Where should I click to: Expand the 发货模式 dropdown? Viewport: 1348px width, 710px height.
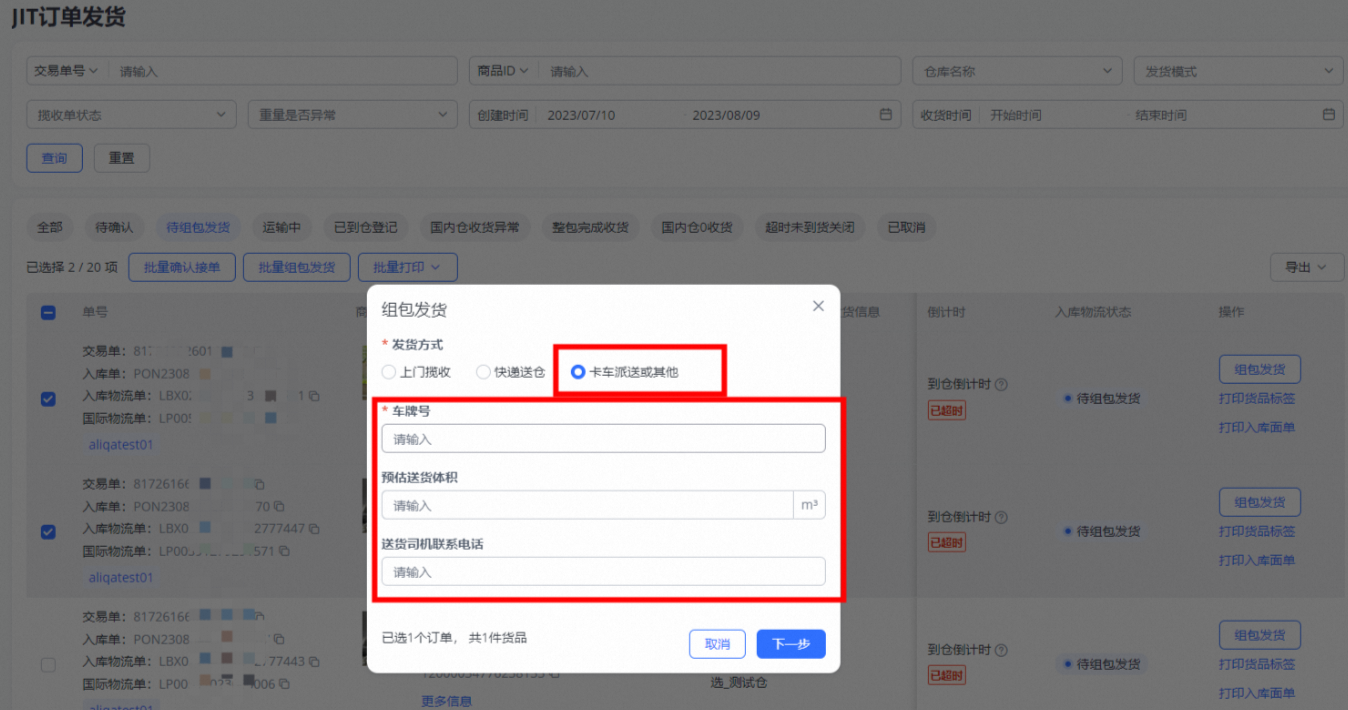[1237, 71]
